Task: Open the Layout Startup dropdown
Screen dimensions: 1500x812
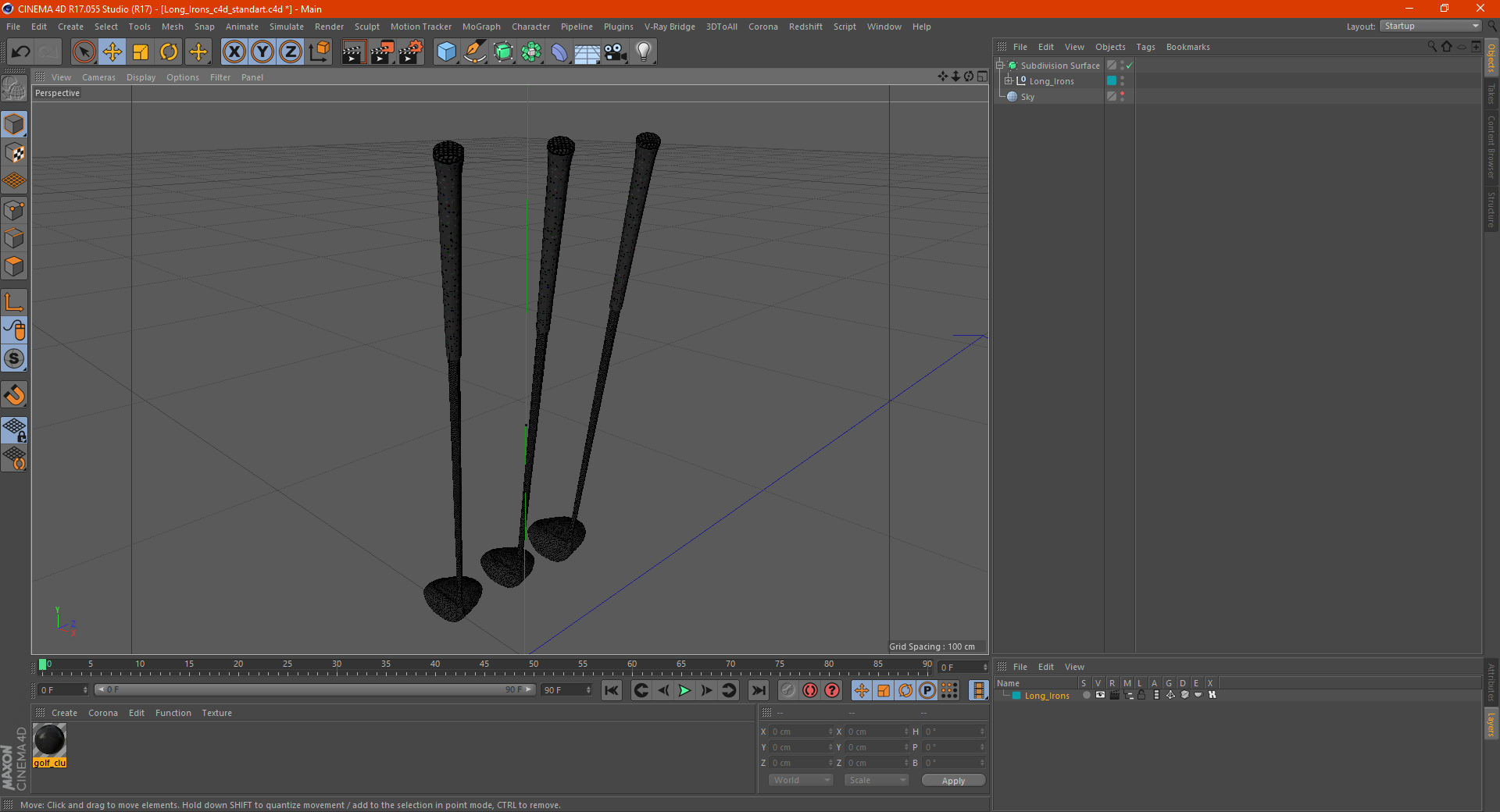Action: tap(1430, 26)
